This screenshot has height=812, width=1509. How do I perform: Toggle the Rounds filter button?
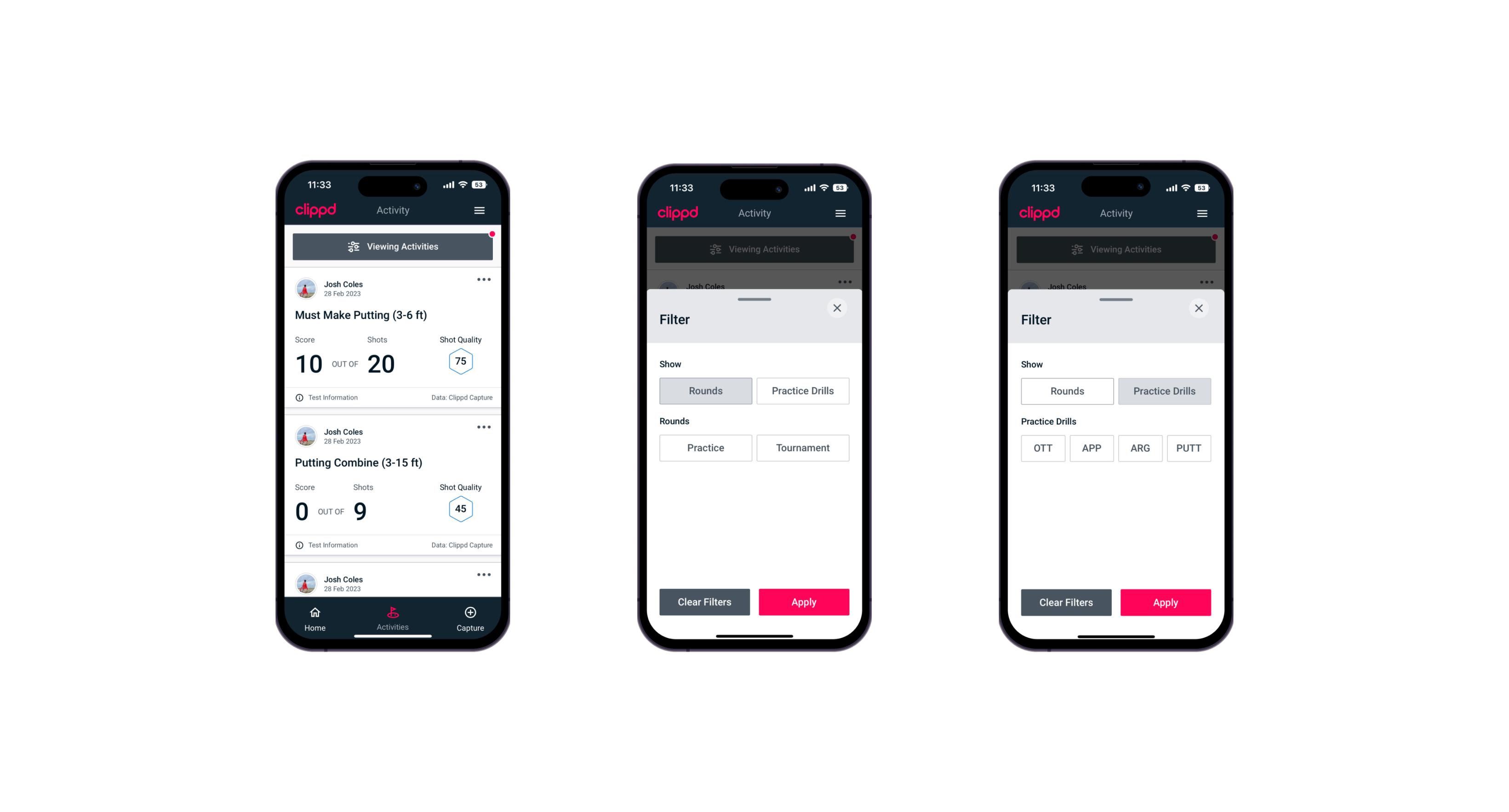click(706, 390)
